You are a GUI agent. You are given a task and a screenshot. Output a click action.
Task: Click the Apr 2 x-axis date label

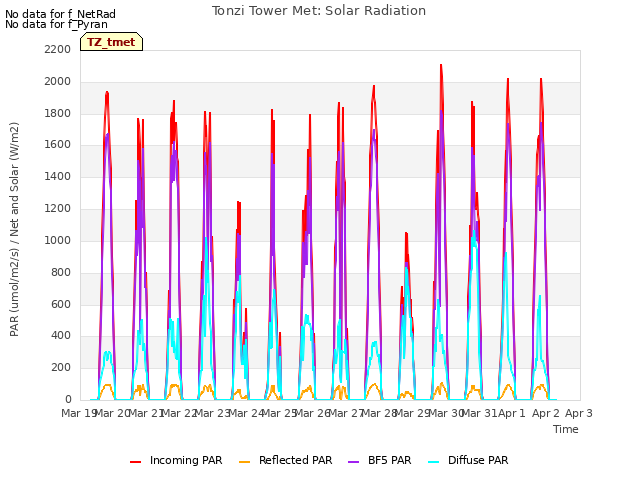coord(545,413)
